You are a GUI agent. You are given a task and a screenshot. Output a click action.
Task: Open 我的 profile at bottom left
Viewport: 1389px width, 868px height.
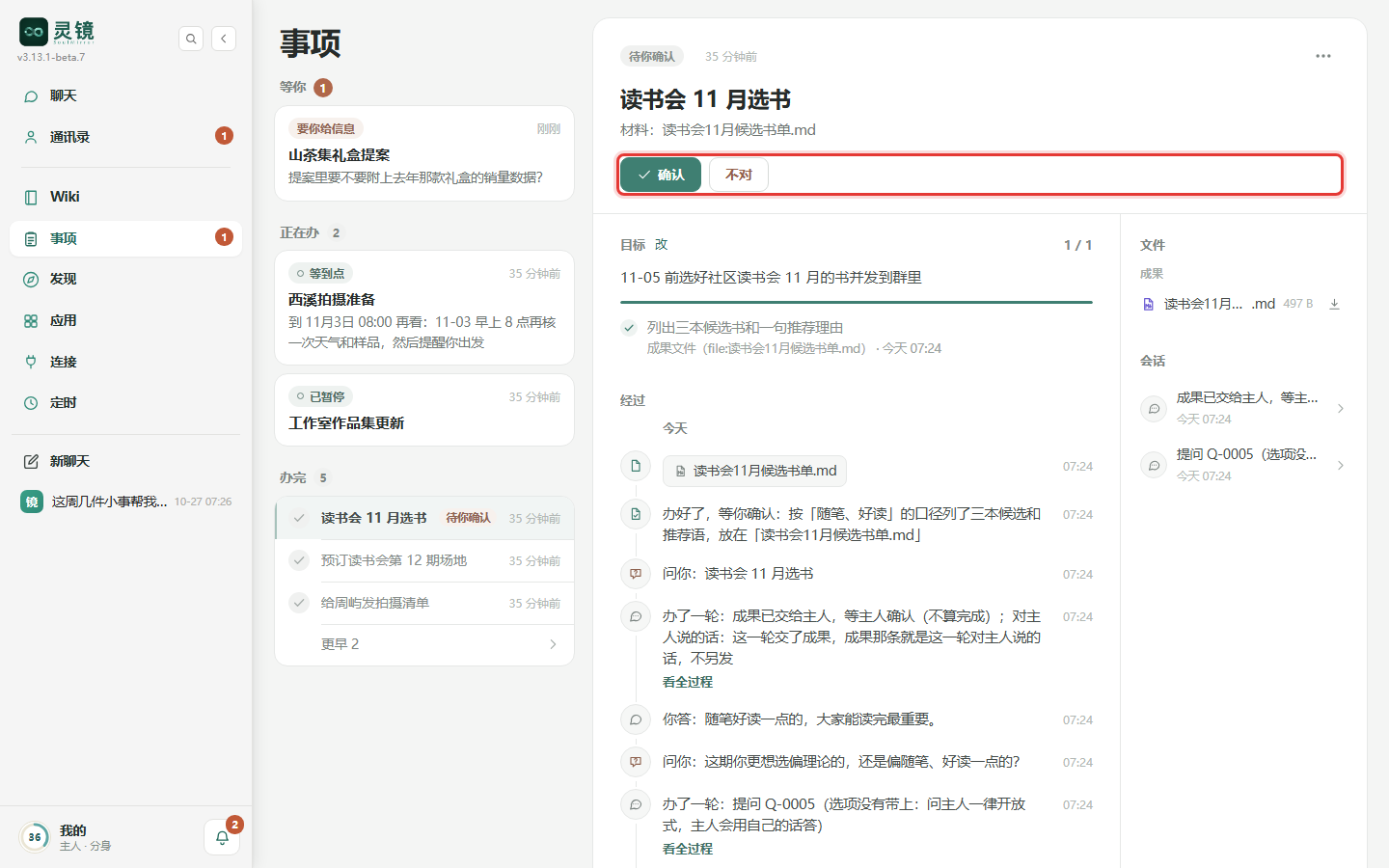click(x=66, y=837)
